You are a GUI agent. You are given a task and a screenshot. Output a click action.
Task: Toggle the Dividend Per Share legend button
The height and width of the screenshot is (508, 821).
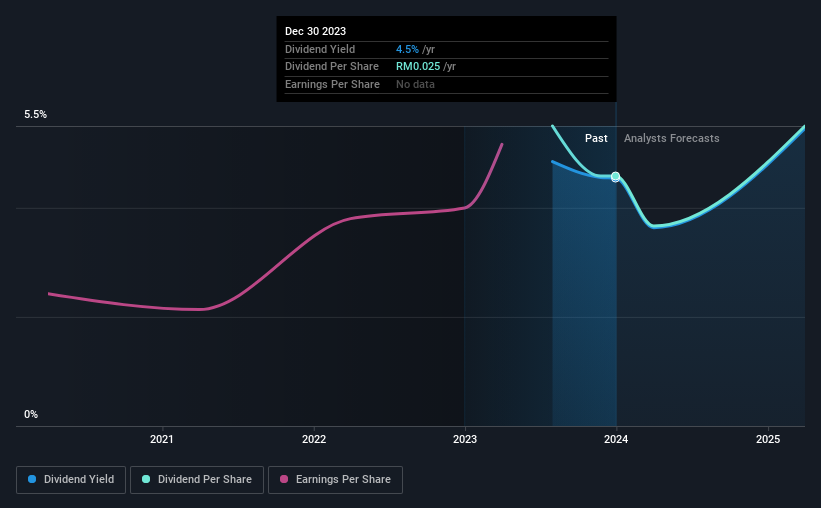[197, 480]
